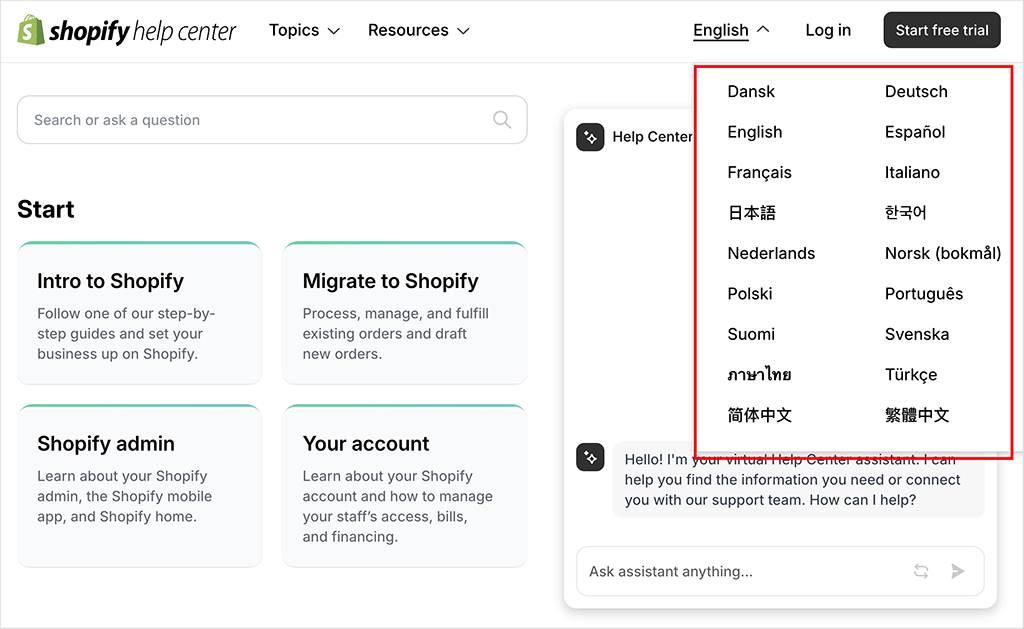Pick Norsk (bokmål) in the language list

[x=942, y=253]
